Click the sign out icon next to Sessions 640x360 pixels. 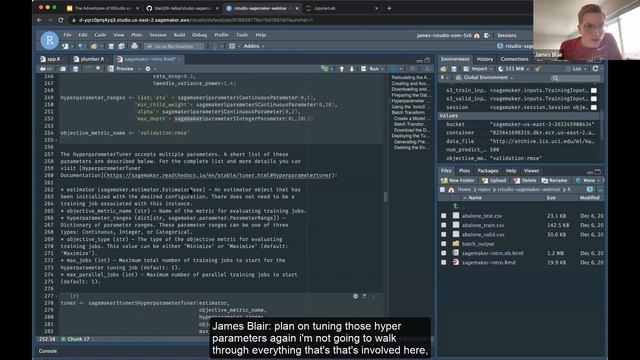point(487,36)
